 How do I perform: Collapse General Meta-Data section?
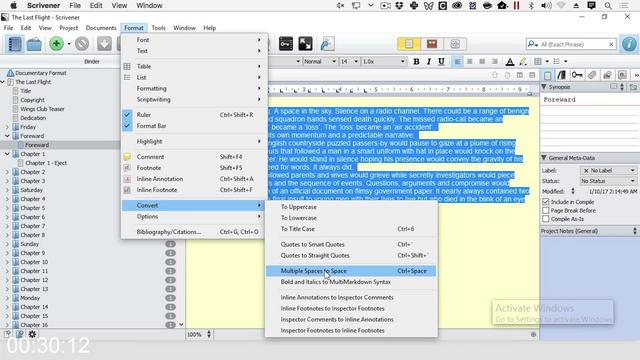click(x=544, y=158)
